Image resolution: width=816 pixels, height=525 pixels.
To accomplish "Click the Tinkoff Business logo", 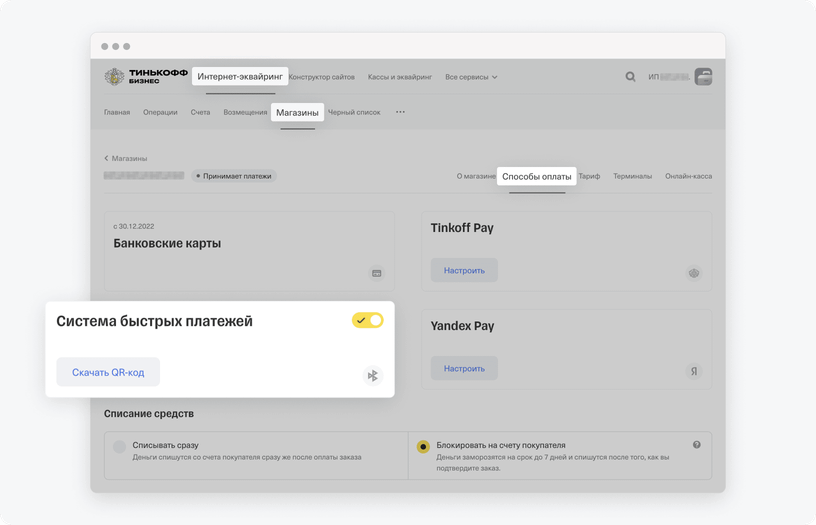I will pos(146,76).
